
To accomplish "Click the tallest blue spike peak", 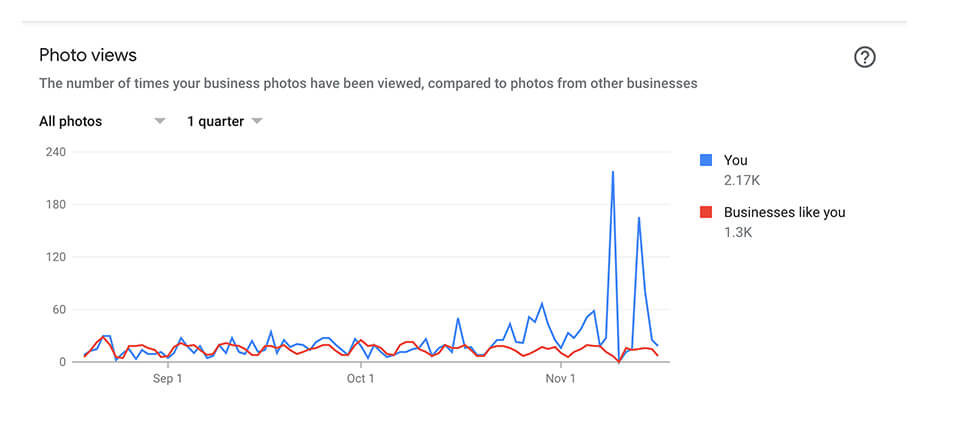I will click(612, 172).
